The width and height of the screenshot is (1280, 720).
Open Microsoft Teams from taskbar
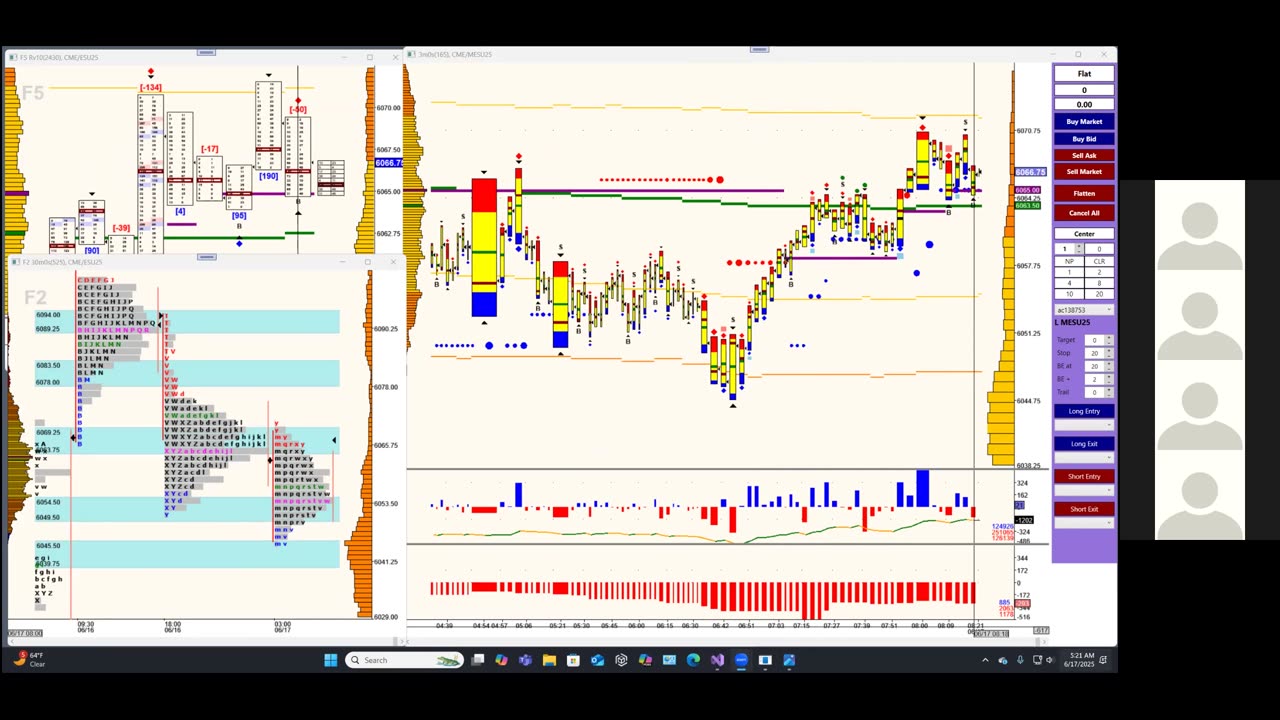point(525,660)
